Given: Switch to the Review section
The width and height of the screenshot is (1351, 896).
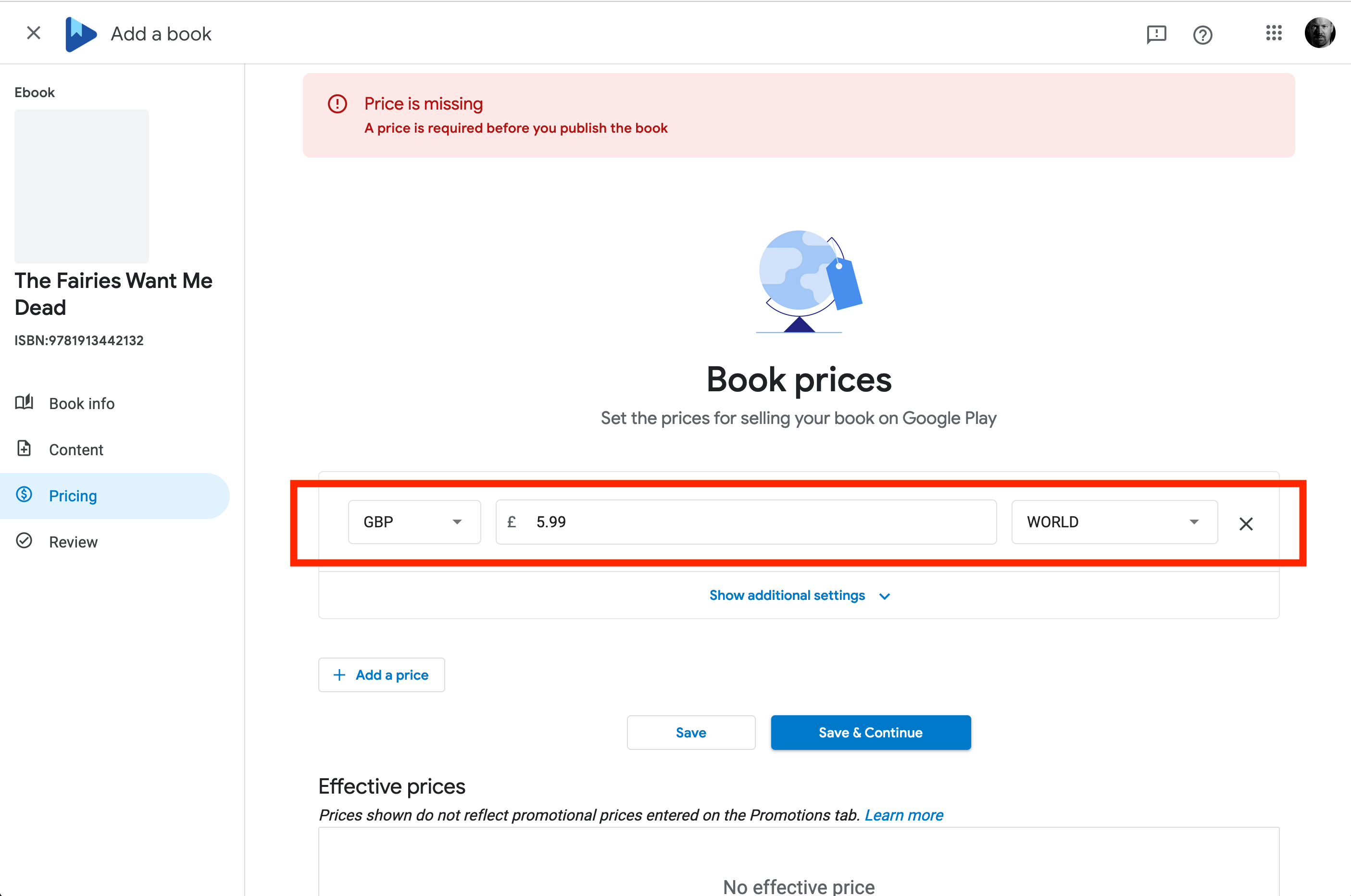Looking at the screenshot, I should [x=73, y=541].
